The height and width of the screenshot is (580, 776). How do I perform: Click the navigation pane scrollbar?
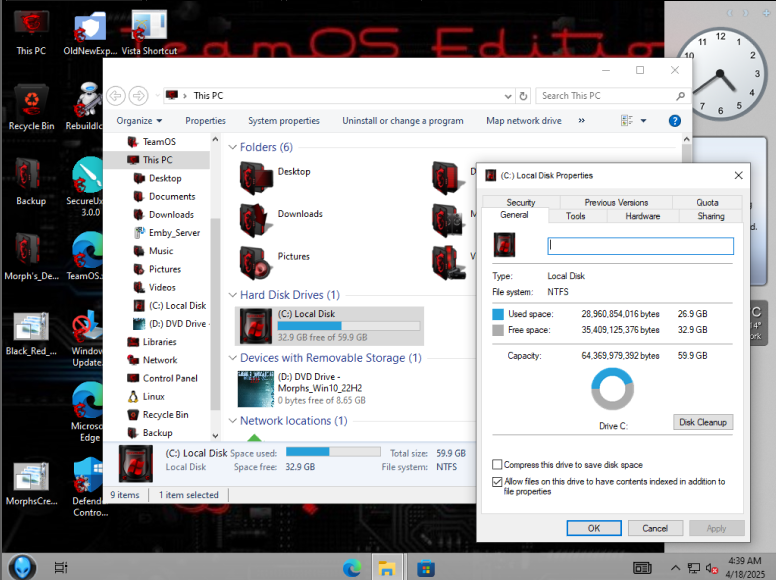tap(215, 314)
